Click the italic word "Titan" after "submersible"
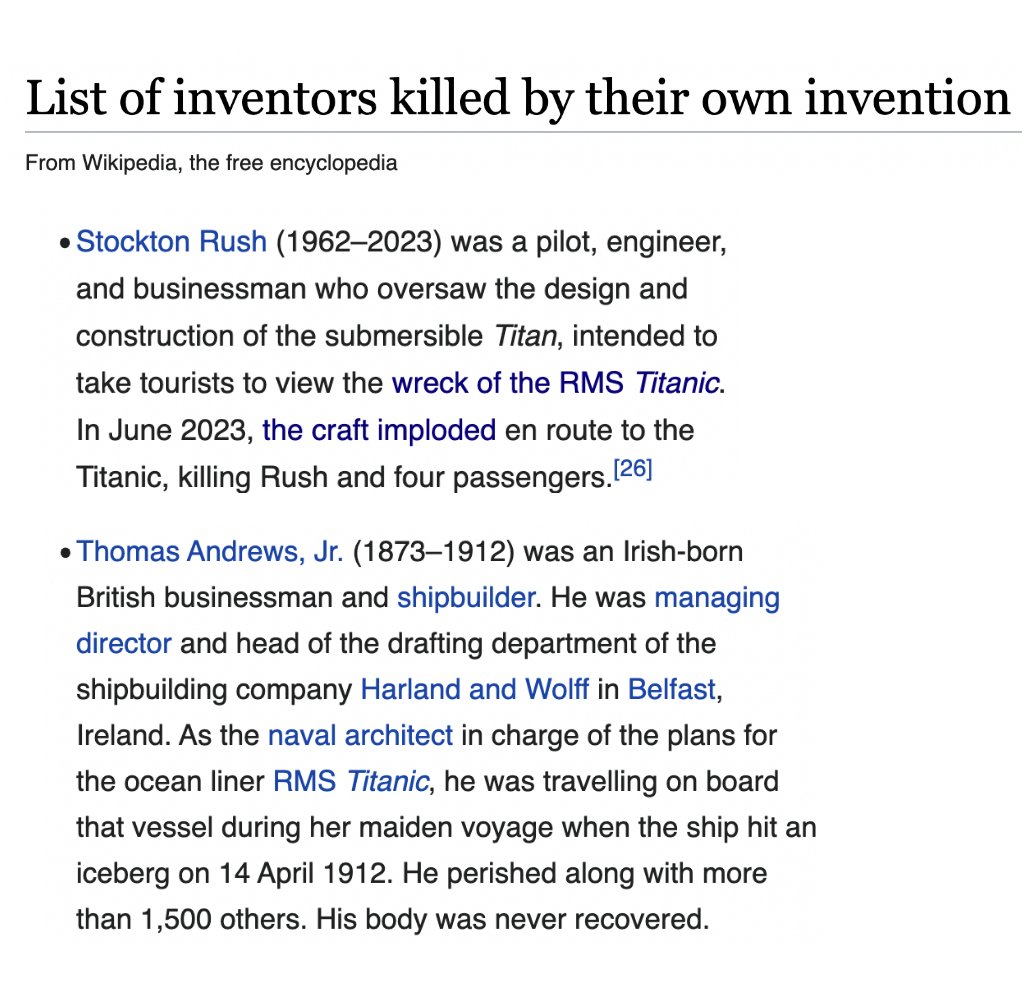The image size is (1028, 984). [x=525, y=337]
